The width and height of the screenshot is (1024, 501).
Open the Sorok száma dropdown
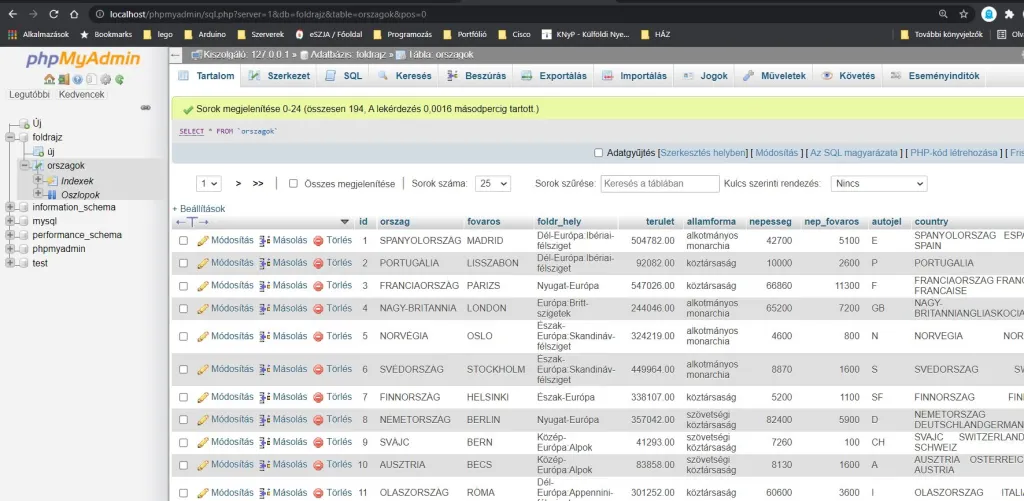(492, 184)
